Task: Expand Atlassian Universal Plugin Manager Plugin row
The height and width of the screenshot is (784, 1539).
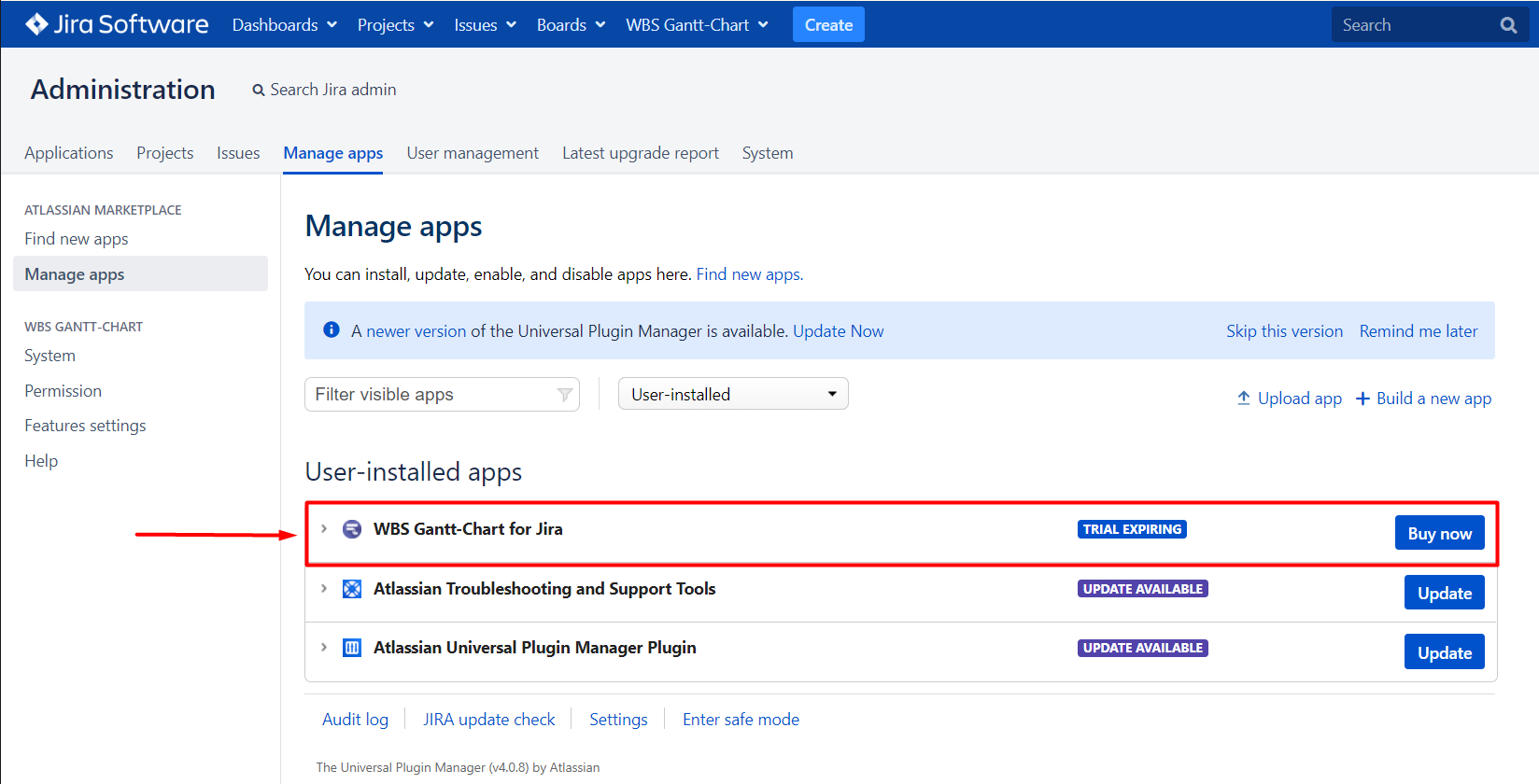Action: [324, 648]
